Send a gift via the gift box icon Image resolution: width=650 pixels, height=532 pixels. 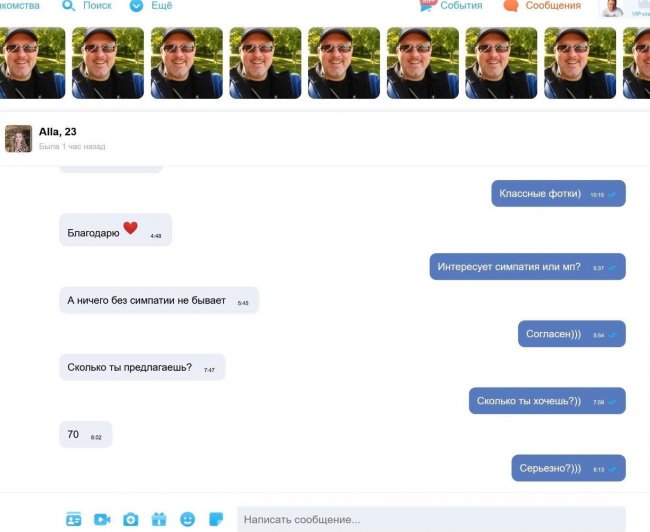point(159,519)
